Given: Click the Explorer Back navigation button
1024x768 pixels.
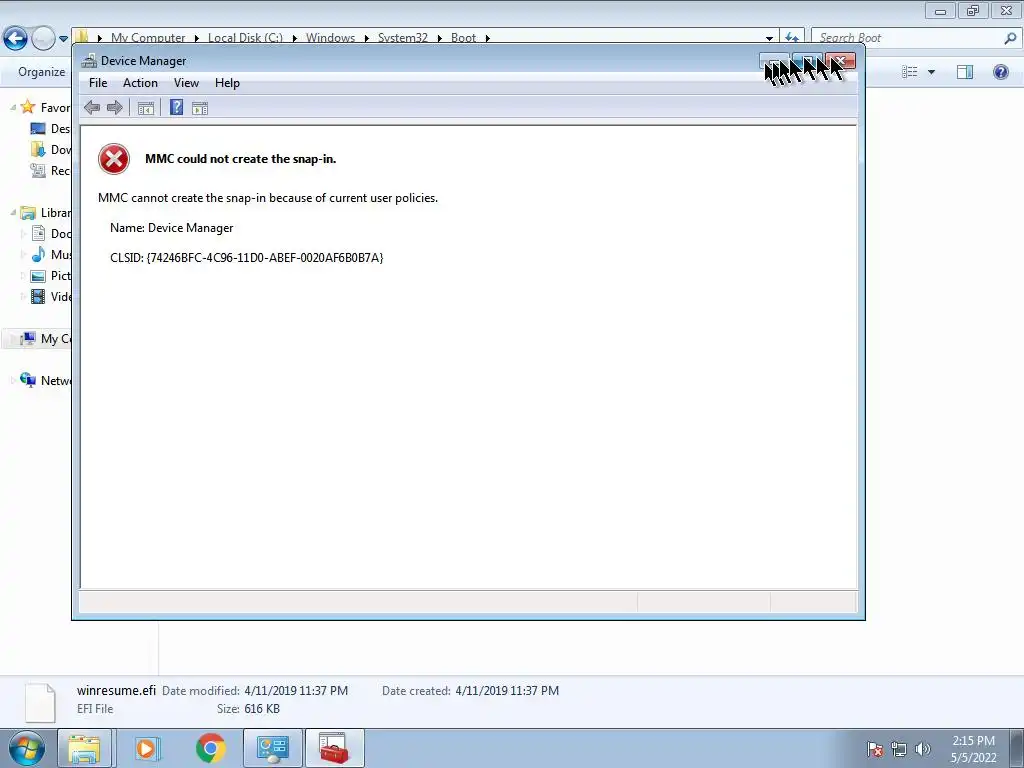Looking at the screenshot, I should (16, 39).
